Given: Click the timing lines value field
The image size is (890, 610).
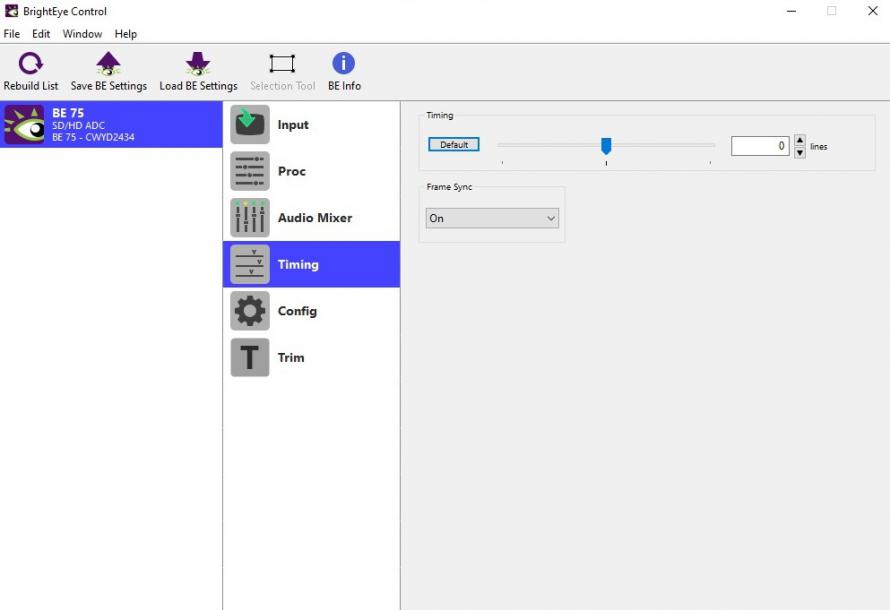Looking at the screenshot, I should pyautogui.click(x=760, y=146).
